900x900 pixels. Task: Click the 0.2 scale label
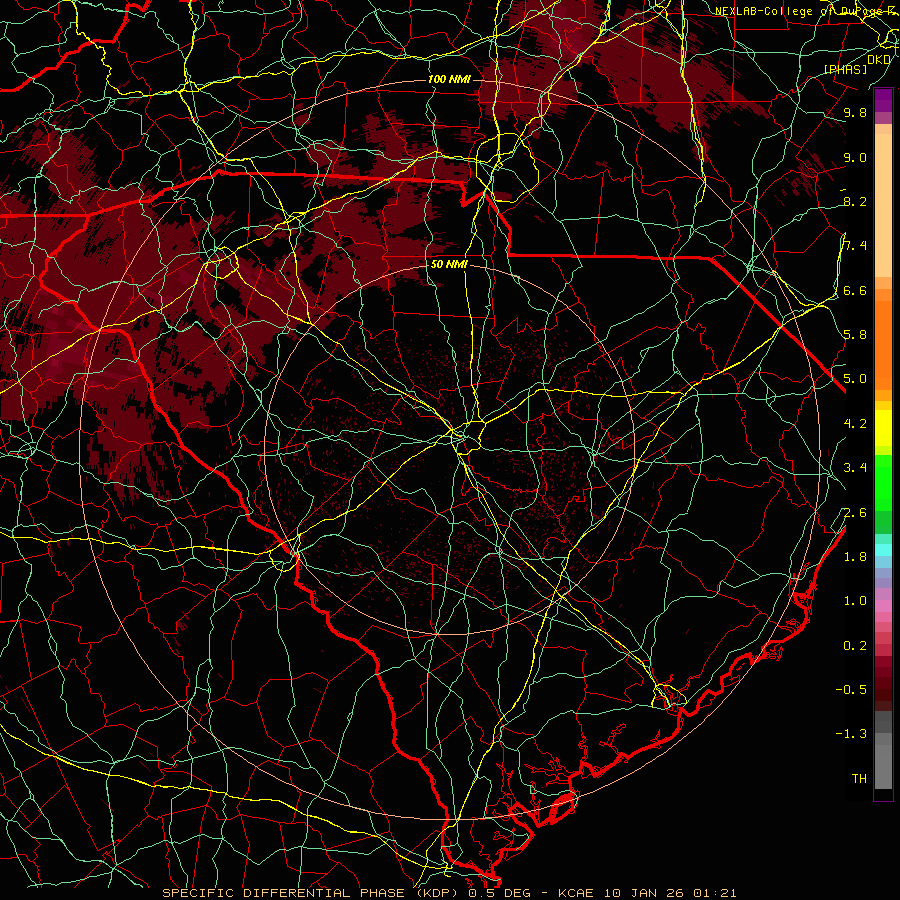pos(855,646)
